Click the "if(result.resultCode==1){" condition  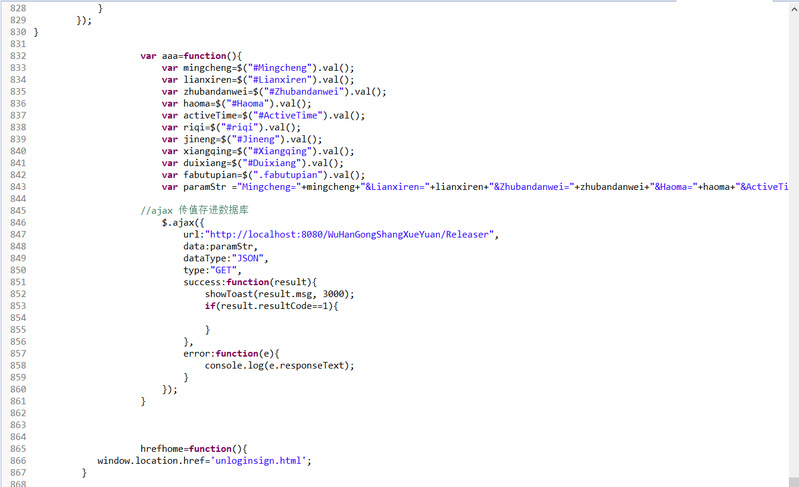click(272, 306)
